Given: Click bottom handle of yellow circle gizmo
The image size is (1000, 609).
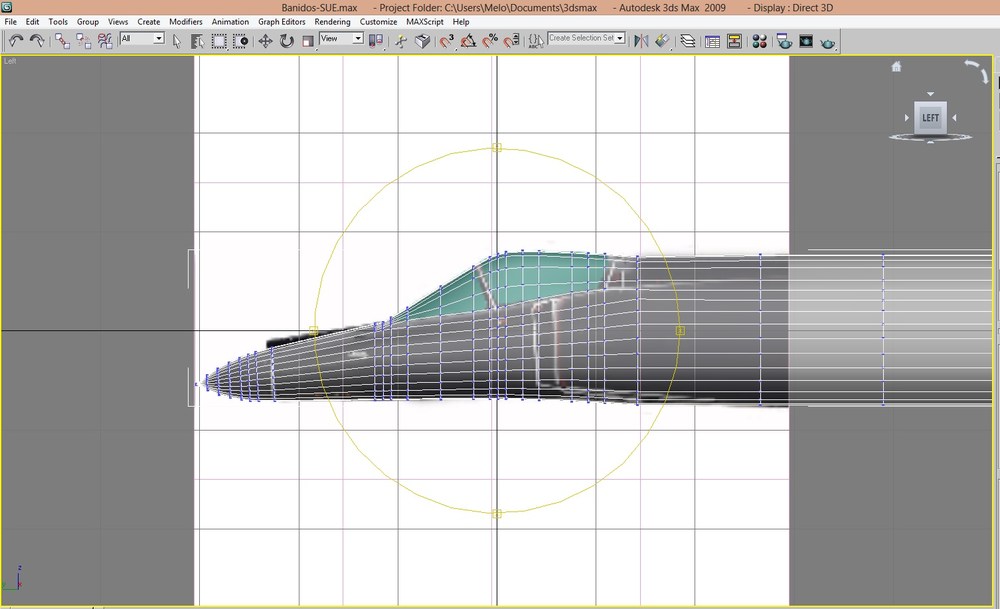Looking at the screenshot, I should coord(497,513).
